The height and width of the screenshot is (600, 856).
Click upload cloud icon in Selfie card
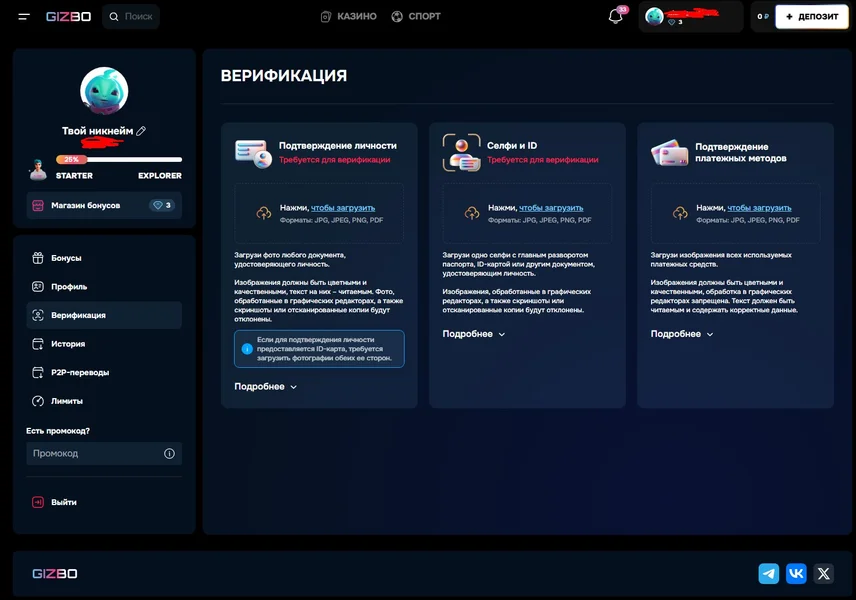(472, 213)
